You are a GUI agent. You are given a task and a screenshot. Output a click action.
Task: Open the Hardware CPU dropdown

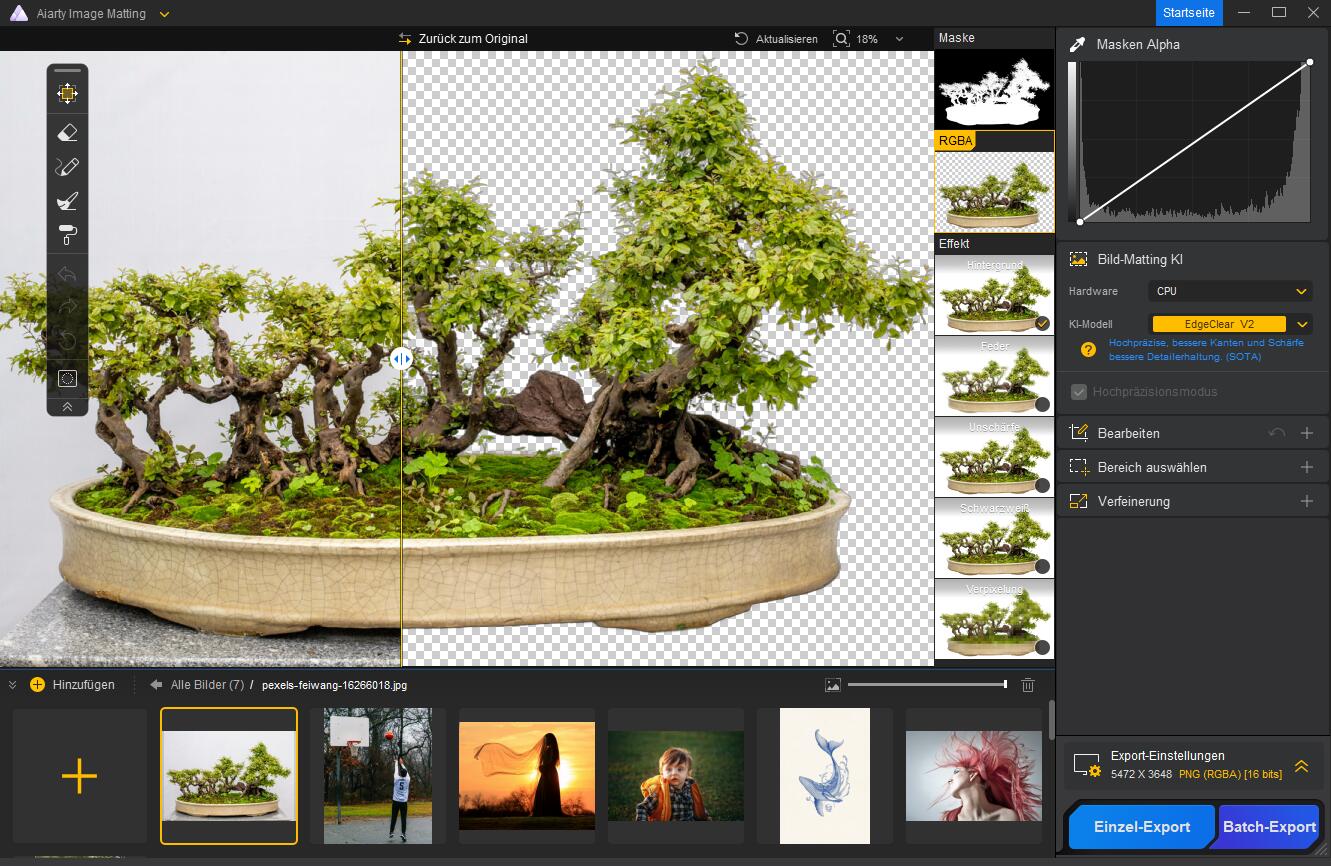pos(1230,291)
